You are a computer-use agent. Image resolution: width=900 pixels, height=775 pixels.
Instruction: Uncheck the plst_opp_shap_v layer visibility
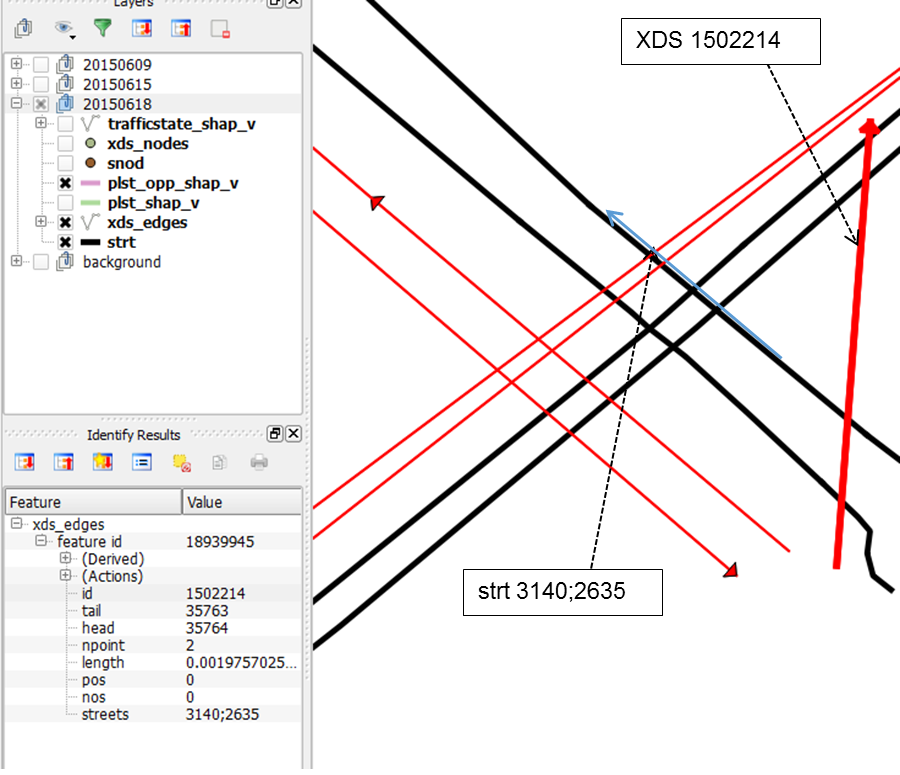65,183
